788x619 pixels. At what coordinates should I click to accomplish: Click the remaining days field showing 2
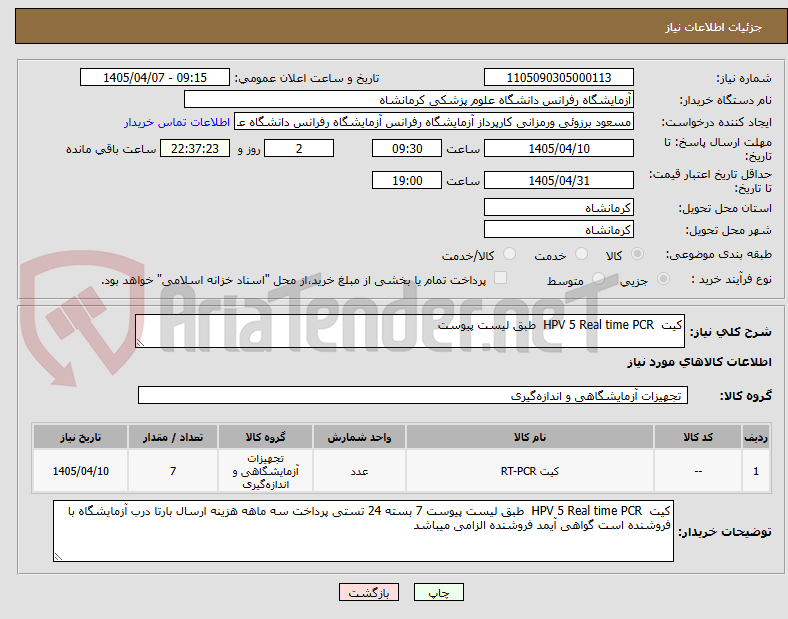(299, 149)
